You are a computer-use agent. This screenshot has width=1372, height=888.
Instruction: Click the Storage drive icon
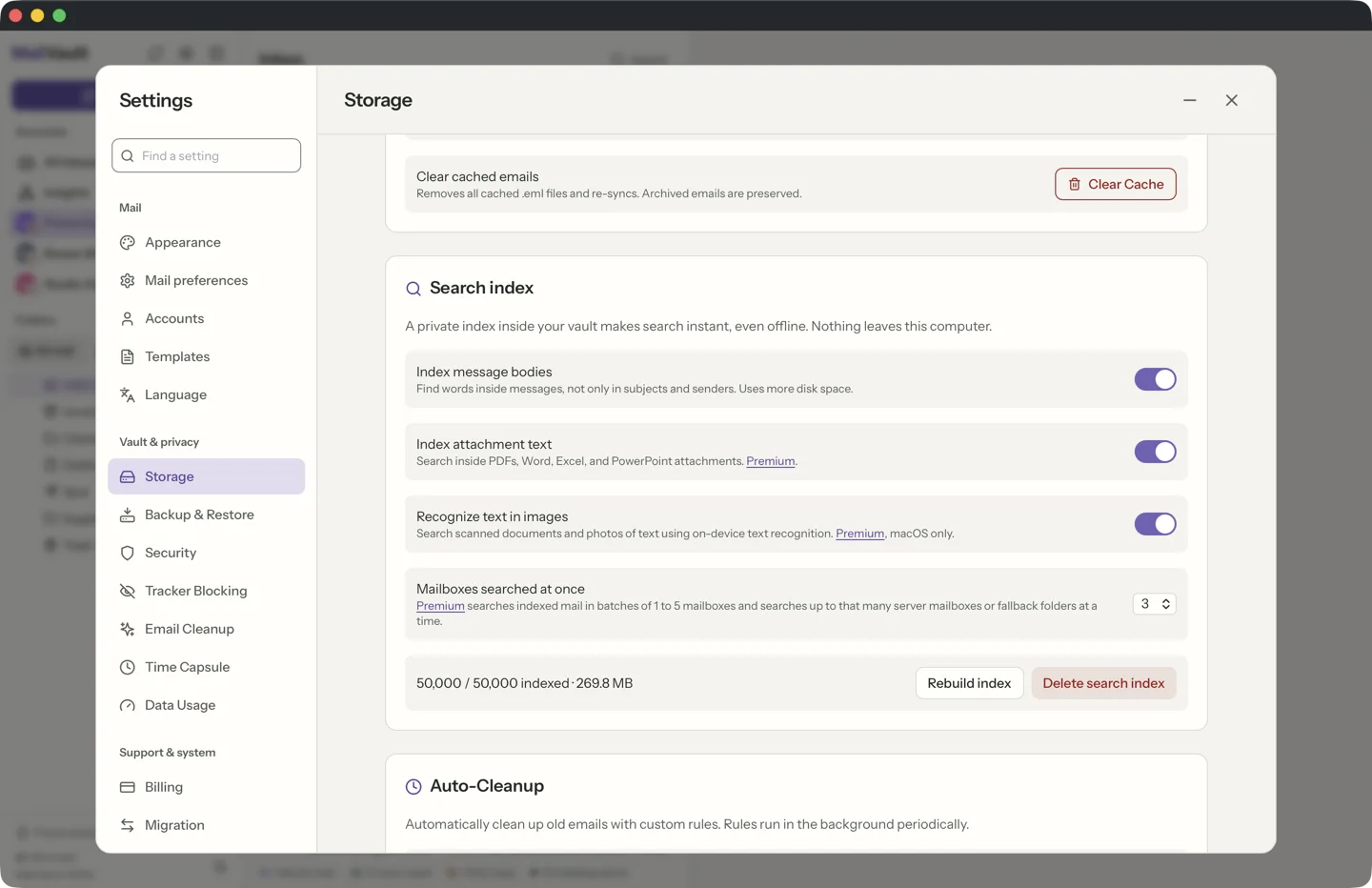(x=128, y=477)
